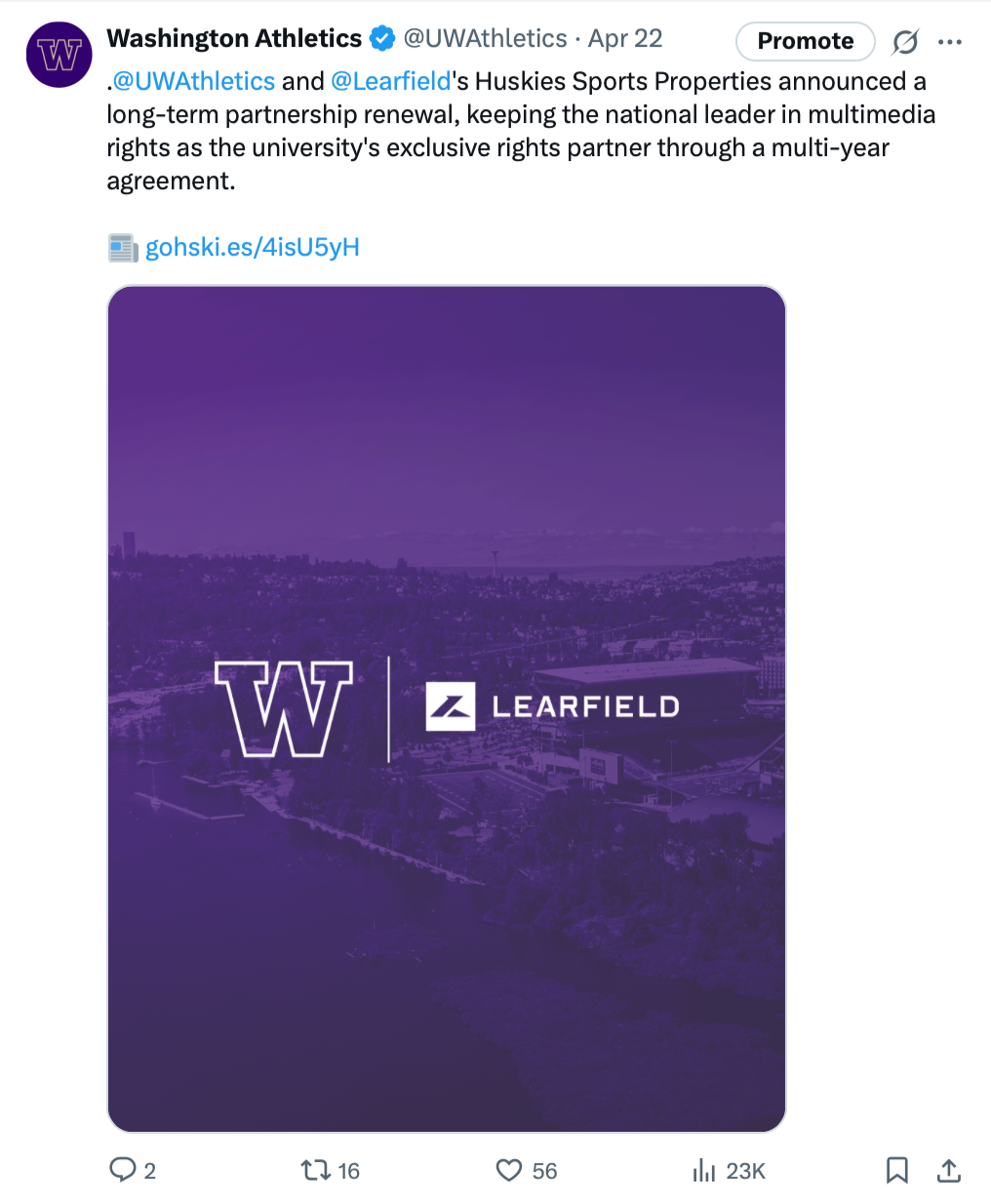This screenshot has height=1204, width=991.
Task: Click the newspaper emoji before the link
Action: [x=123, y=248]
